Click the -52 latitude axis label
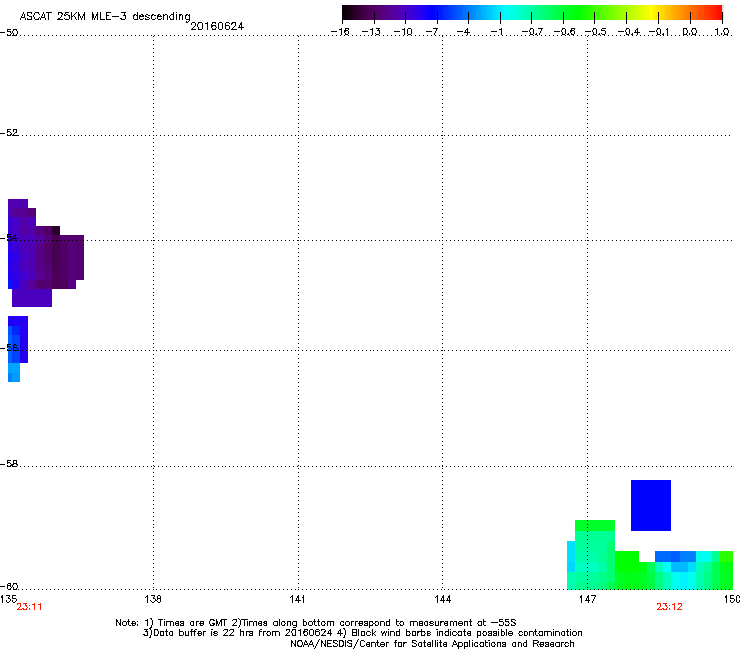Screen dimensions: 740x650 pos(9,133)
